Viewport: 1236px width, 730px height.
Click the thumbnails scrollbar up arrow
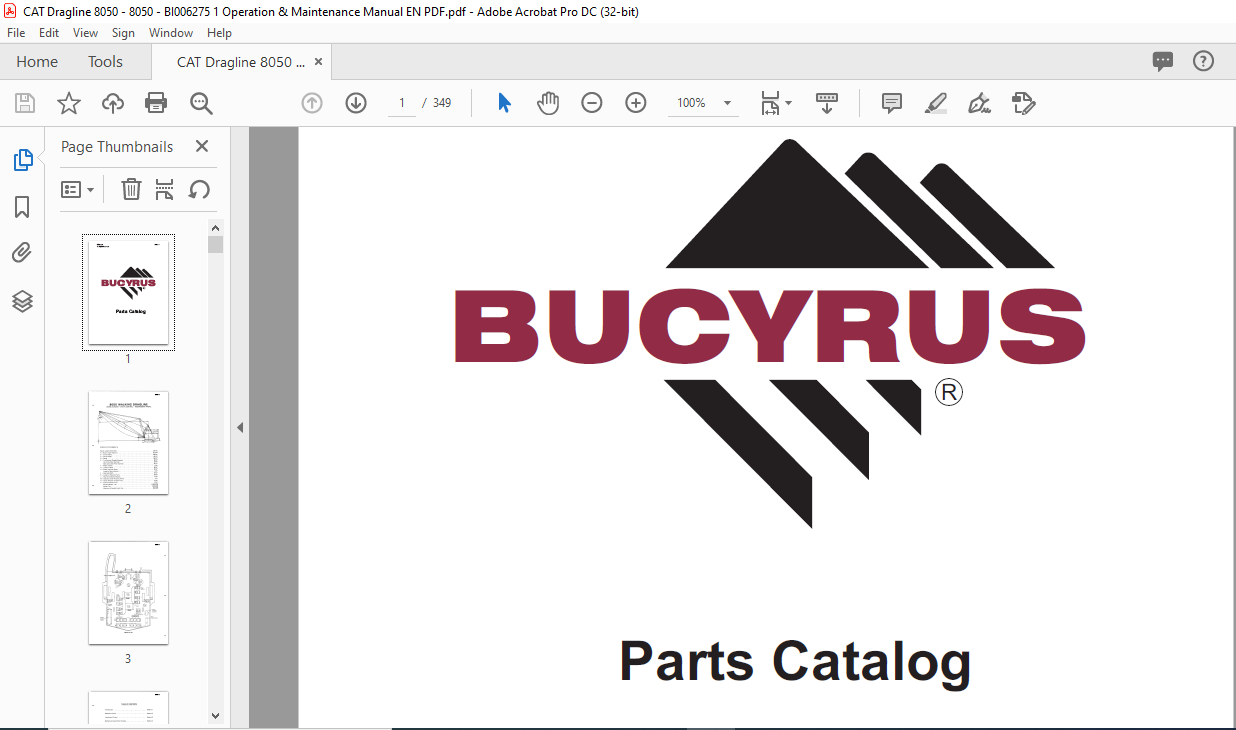coord(216,227)
